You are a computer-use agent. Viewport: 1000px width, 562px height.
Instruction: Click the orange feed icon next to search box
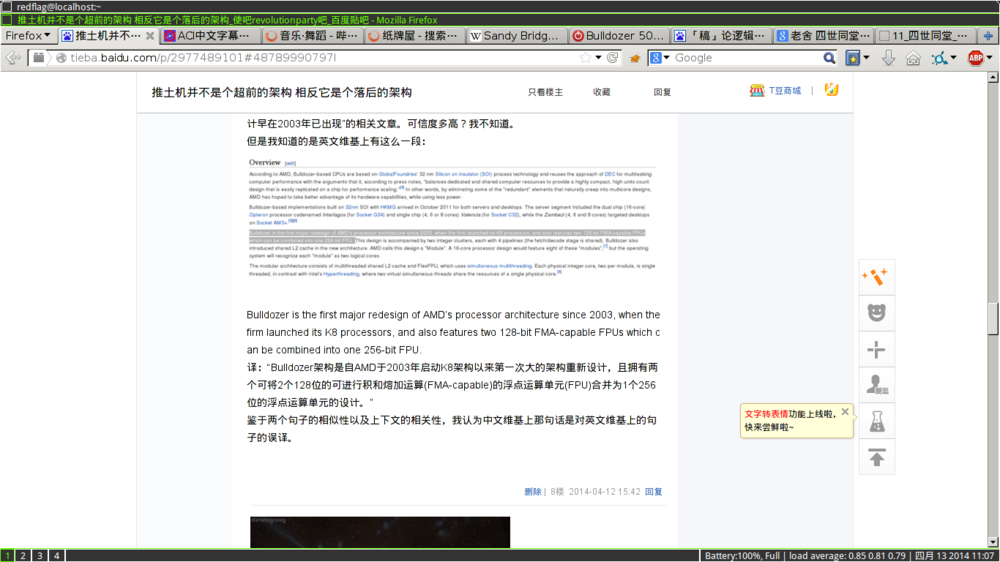pos(635,58)
